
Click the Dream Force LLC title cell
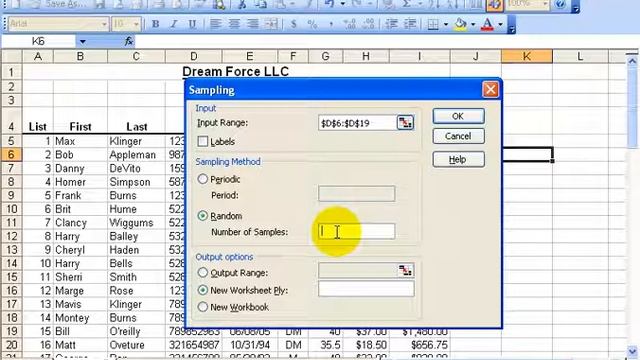(x=236, y=72)
